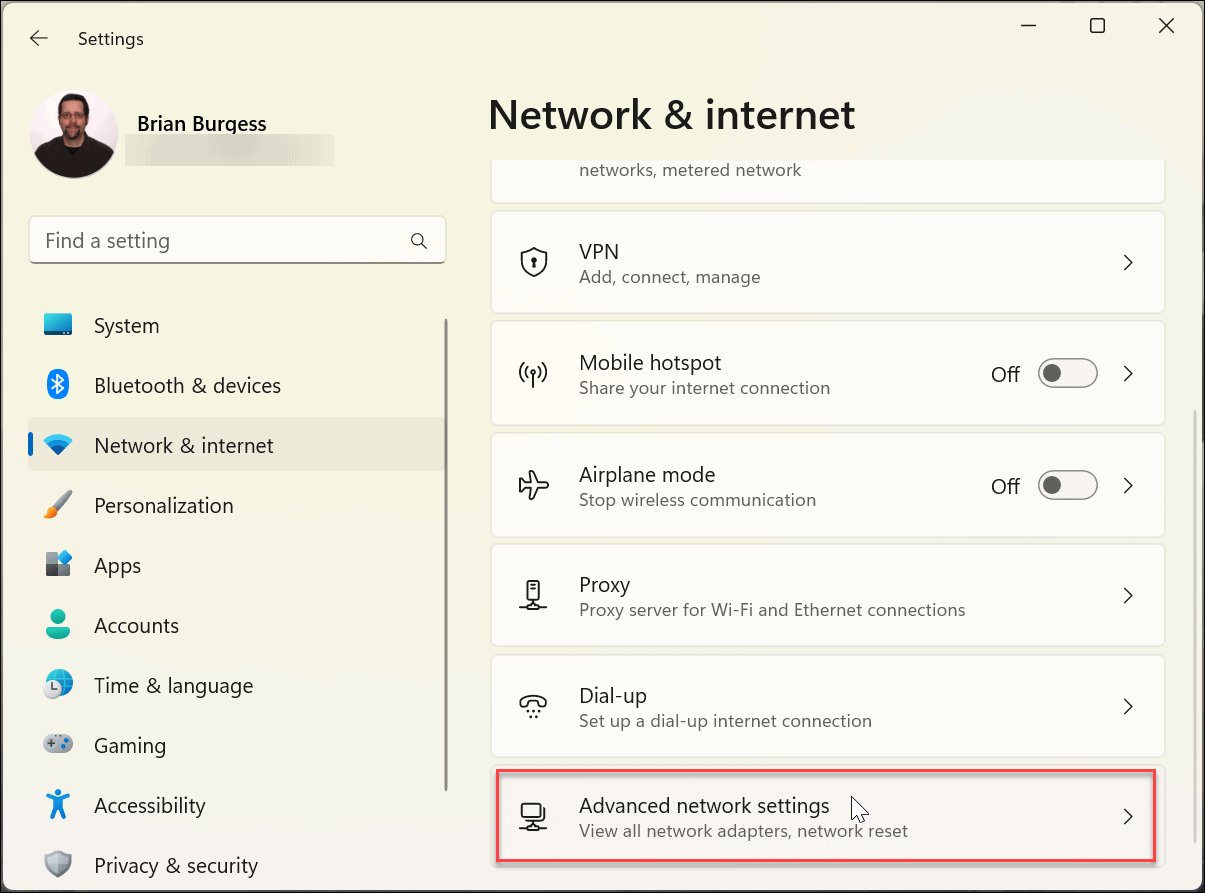
Task: Open Privacy & security section
Action: (x=176, y=865)
